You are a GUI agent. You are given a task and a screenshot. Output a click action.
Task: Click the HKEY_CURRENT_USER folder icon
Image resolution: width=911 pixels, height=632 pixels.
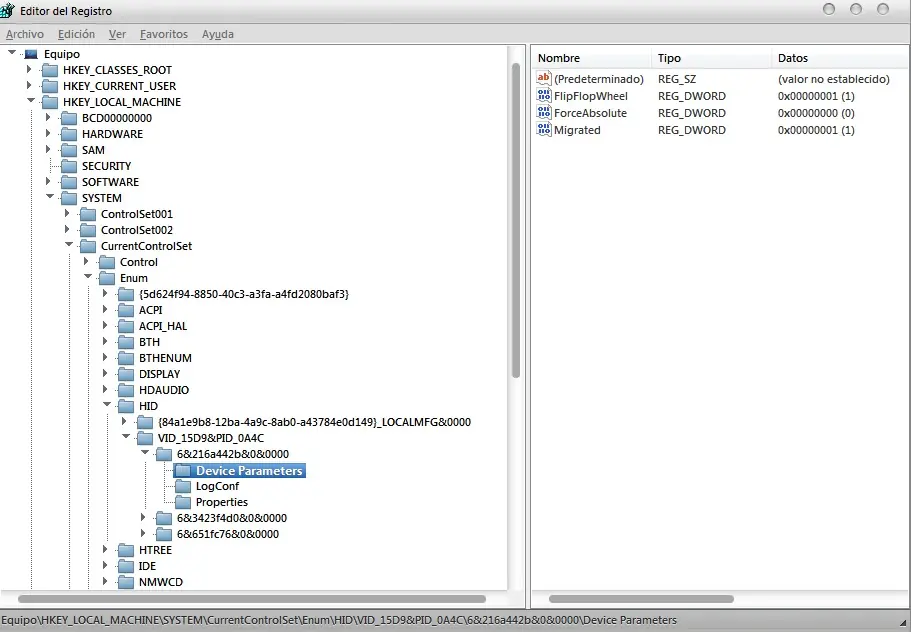[x=50, y=86]
